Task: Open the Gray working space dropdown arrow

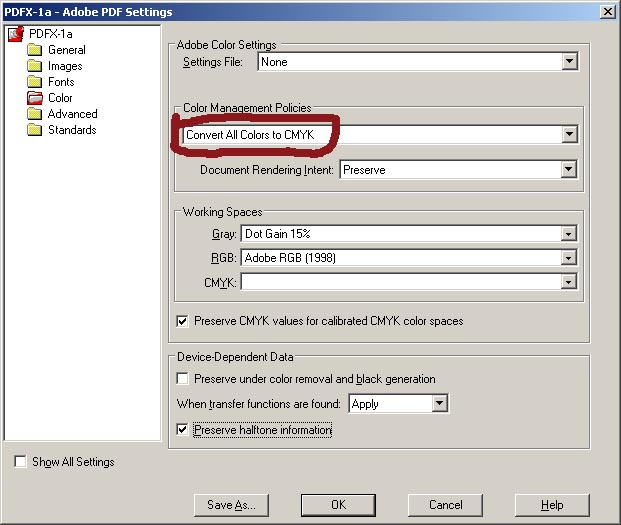Action: 568,234
